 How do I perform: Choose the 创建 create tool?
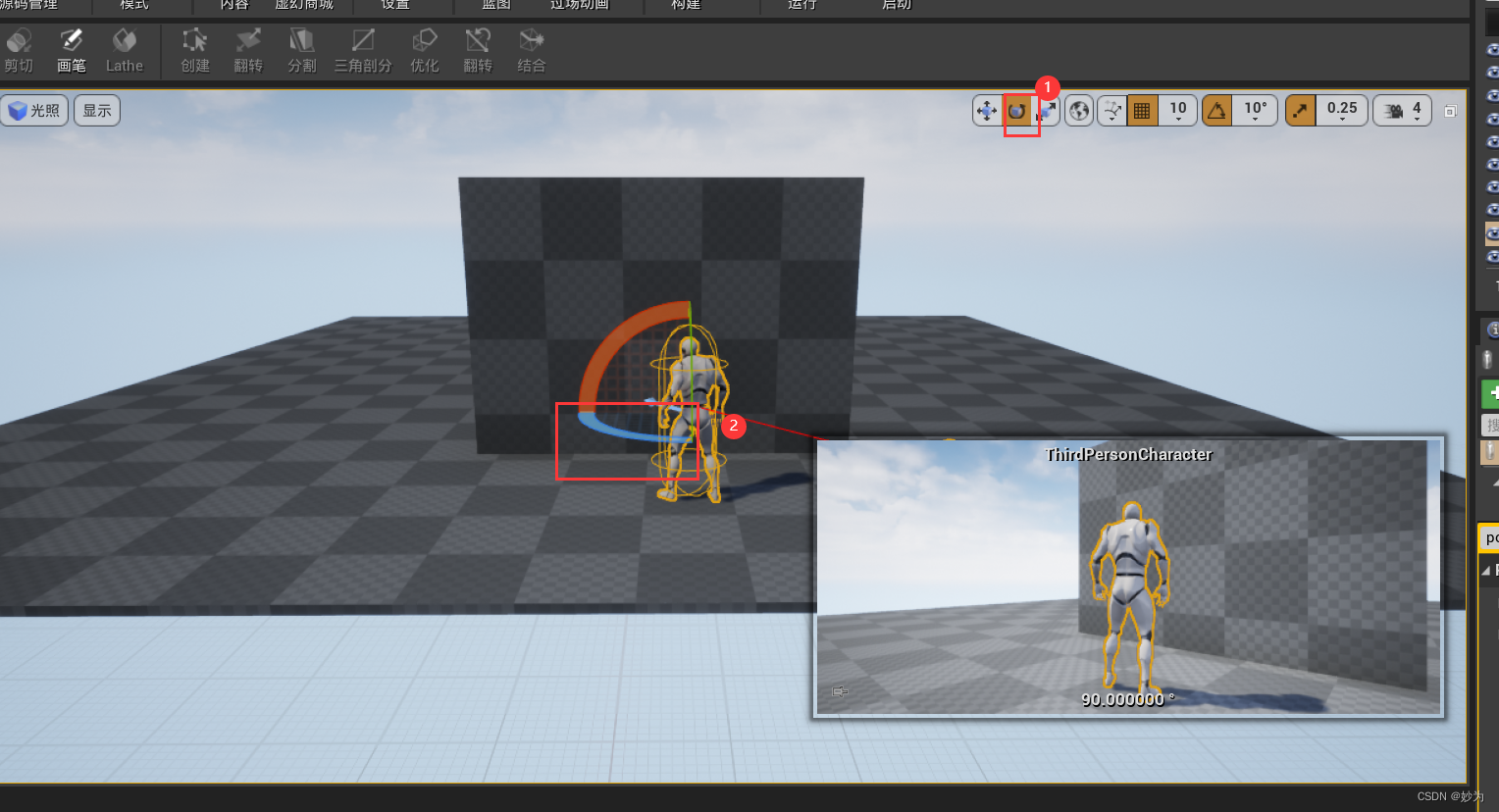pyautogui.click(x=195, y=51)
